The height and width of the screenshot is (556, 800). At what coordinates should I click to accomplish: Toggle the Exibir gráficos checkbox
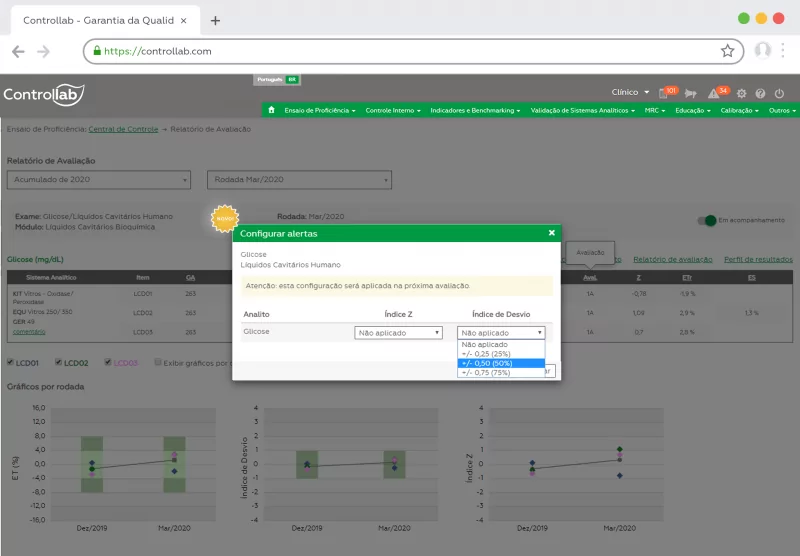pyautogui.click(x=158, y=362)
